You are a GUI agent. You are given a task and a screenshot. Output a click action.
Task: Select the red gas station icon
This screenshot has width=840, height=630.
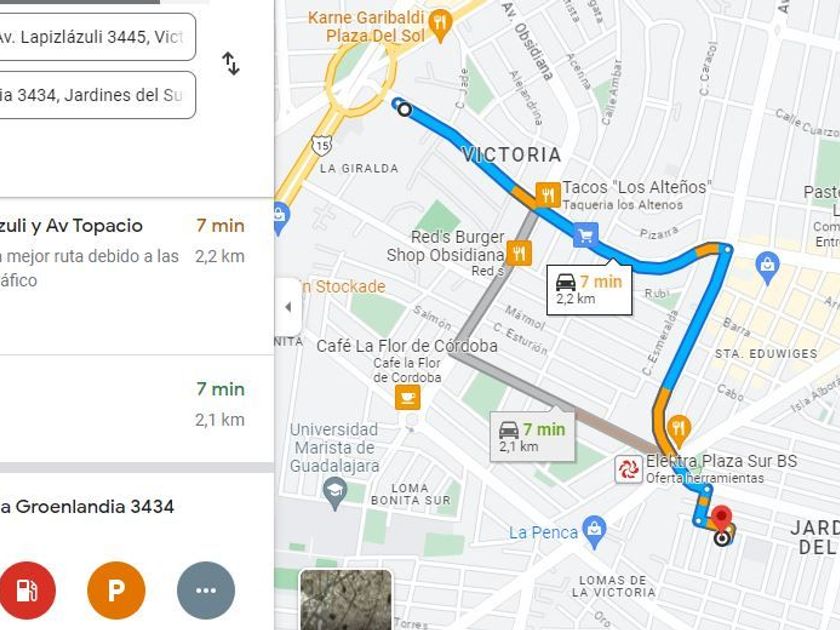(26, 590)
